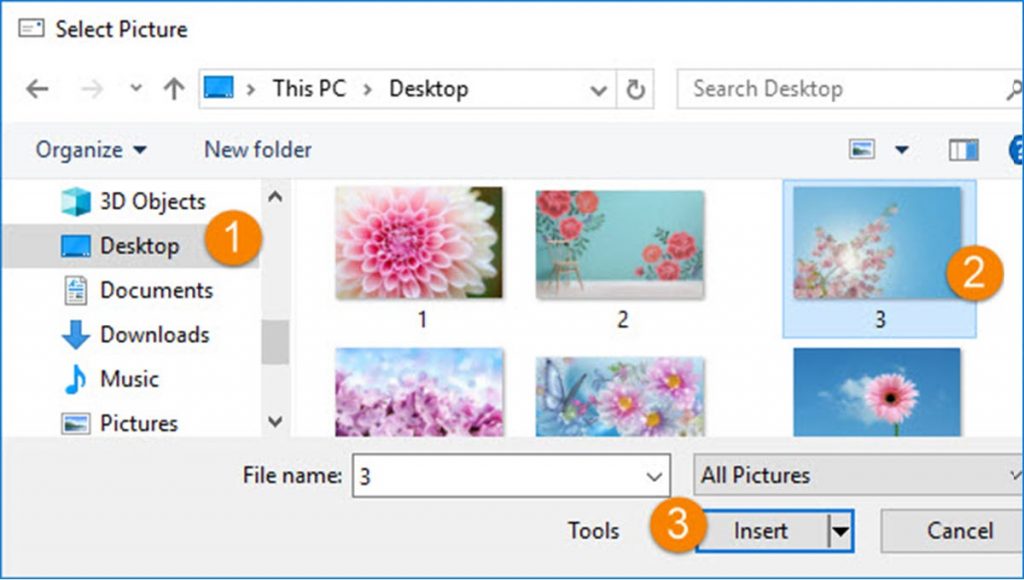Navigate back with the back arrow
The image size is (1024, 580).
pos(37,88)
